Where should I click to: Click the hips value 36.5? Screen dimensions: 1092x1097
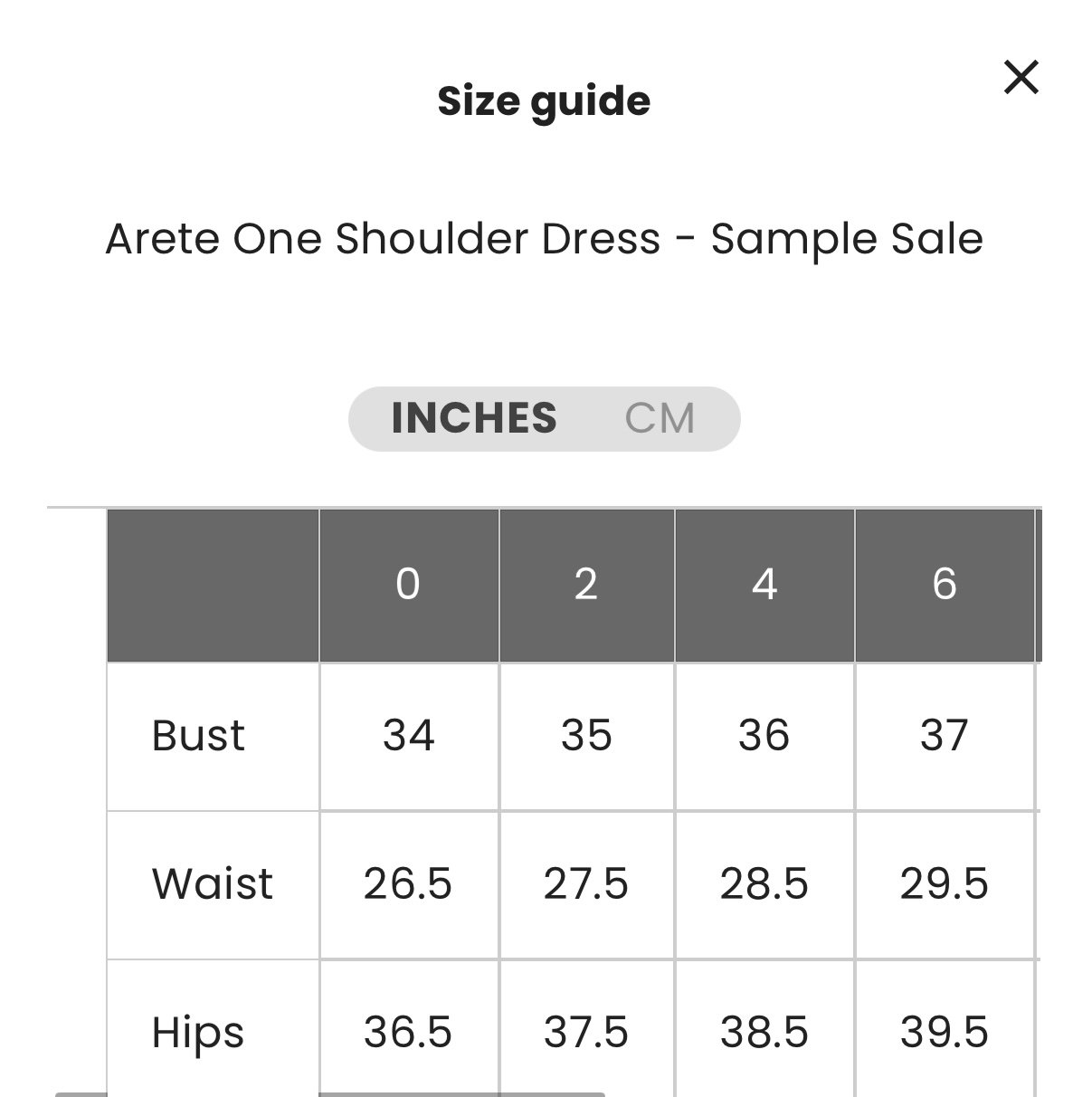408,1032
